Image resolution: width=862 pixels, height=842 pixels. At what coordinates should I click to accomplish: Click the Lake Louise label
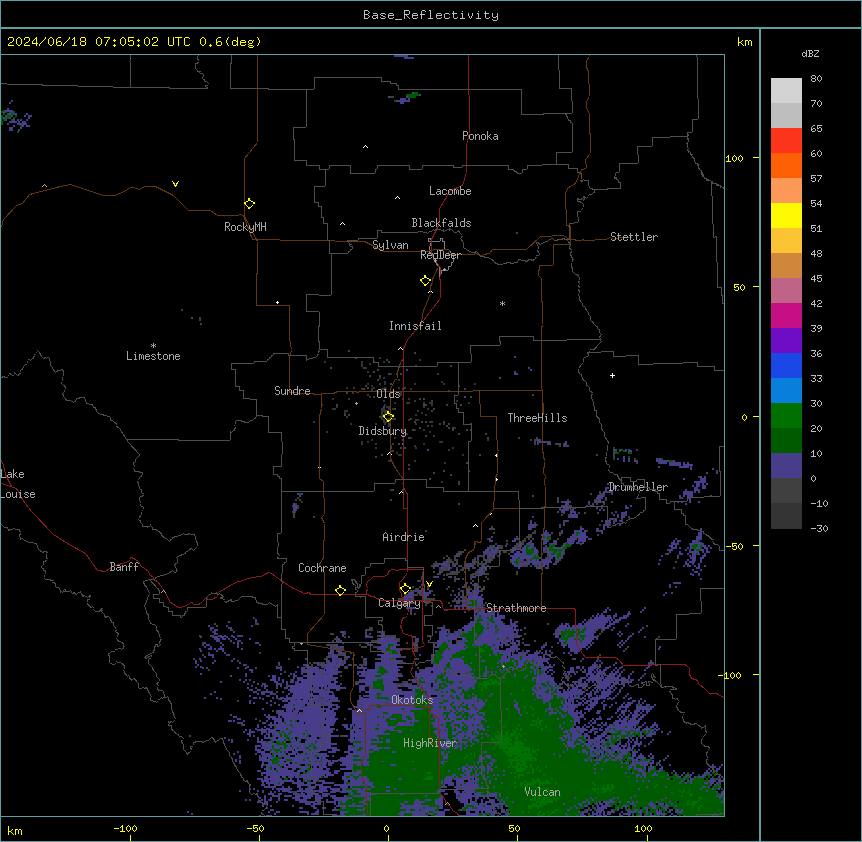point(18,484)
